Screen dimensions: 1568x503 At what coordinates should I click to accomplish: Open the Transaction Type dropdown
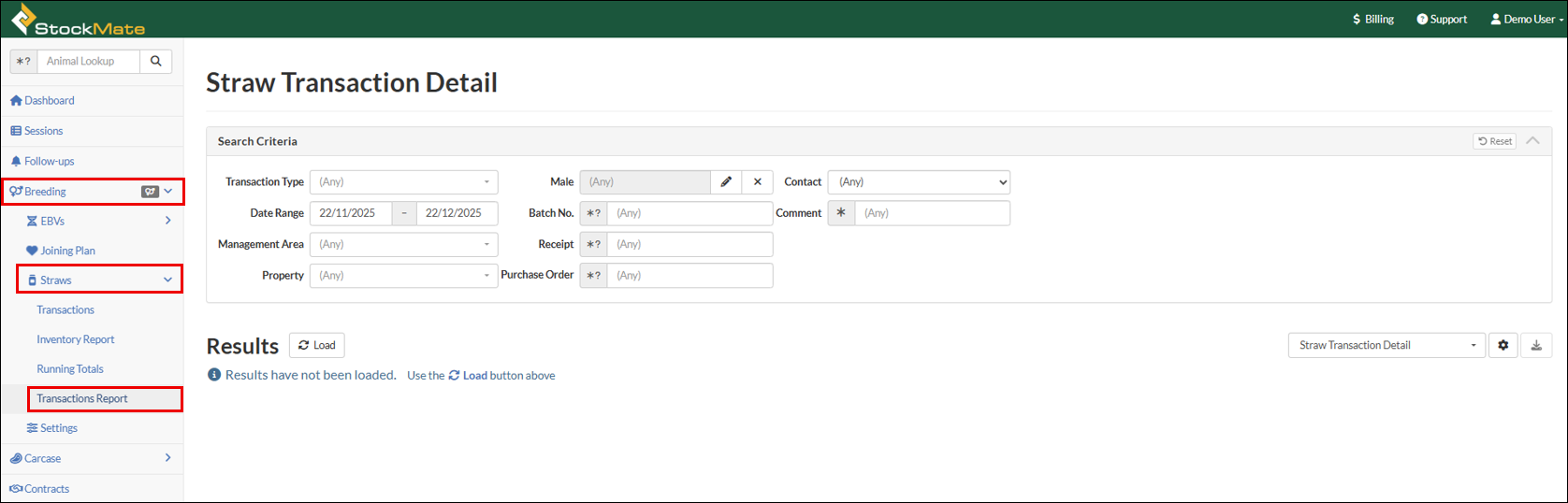click(403, 182)
